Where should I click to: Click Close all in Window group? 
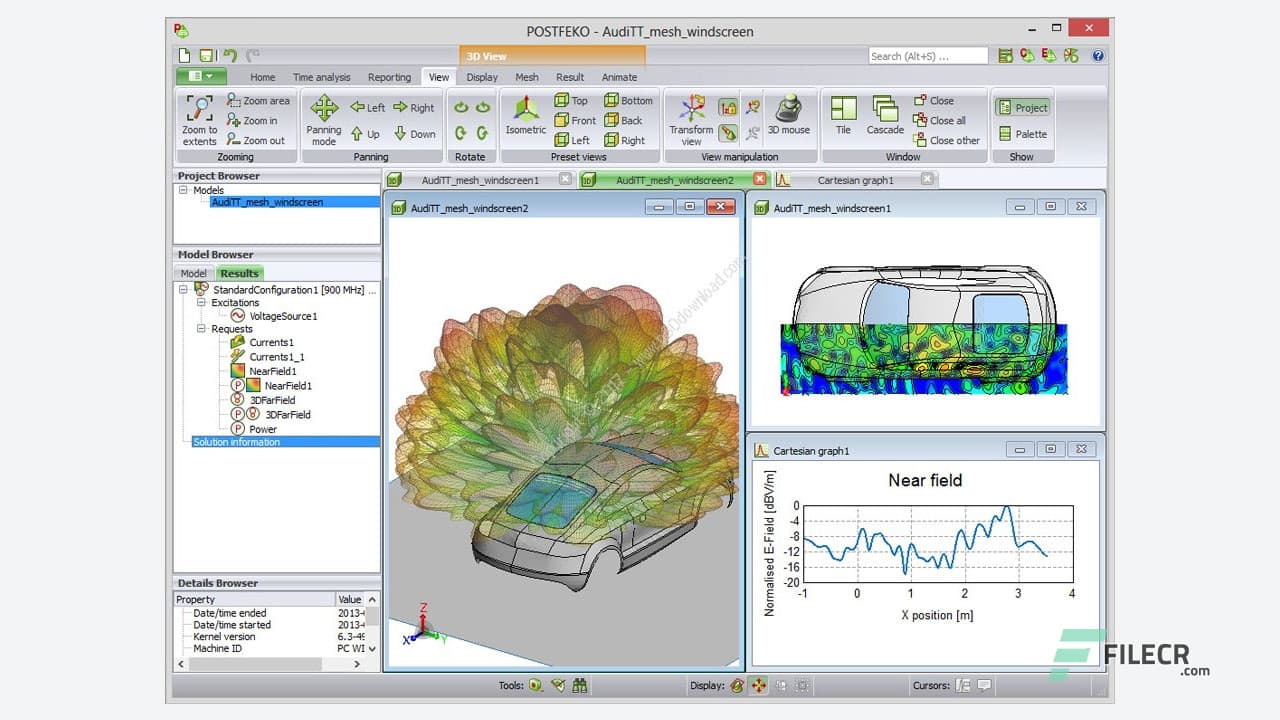[946, 121]
